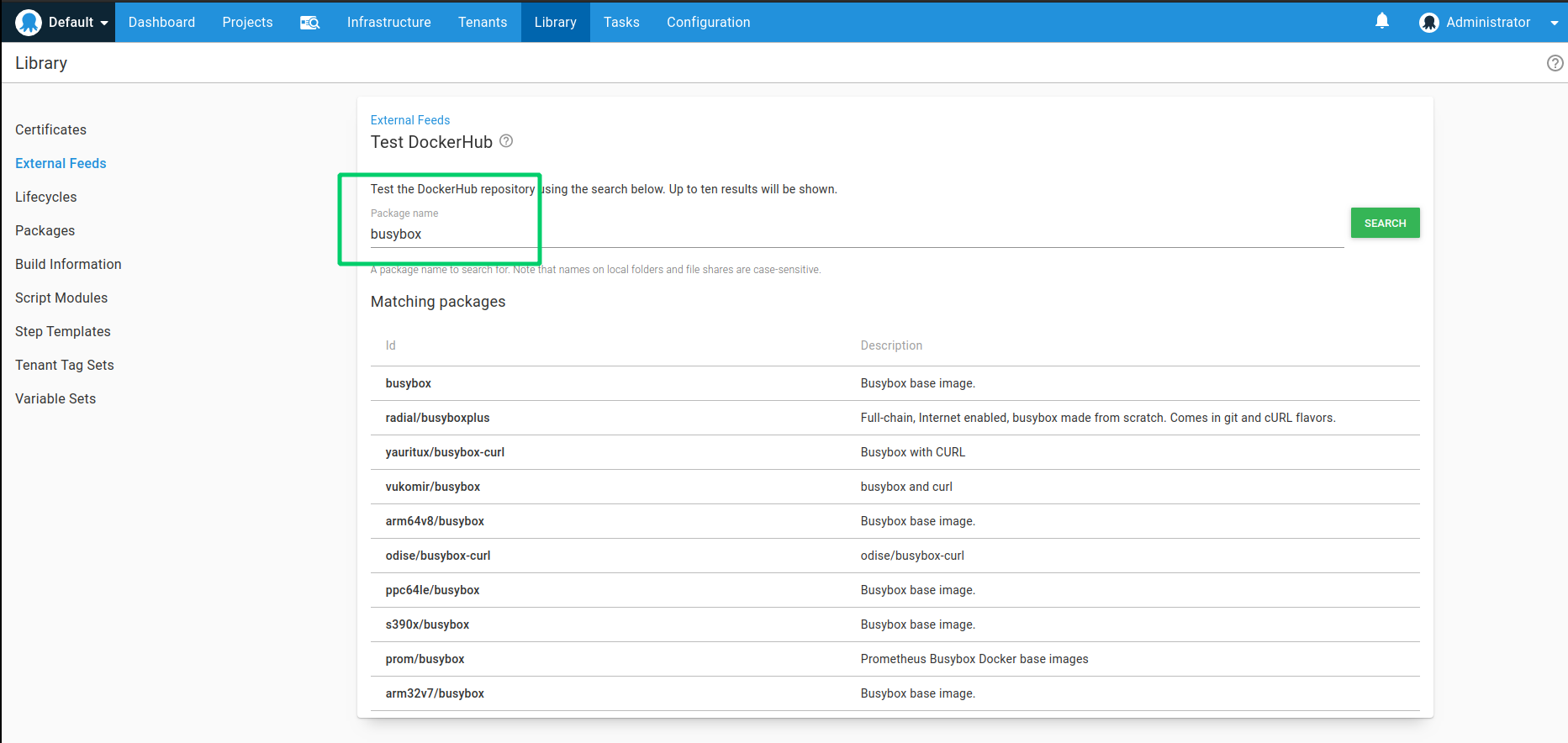Viewport: 1568px width, 743px height.
Task: Open the Tasks menu
Action: [621, 23]
